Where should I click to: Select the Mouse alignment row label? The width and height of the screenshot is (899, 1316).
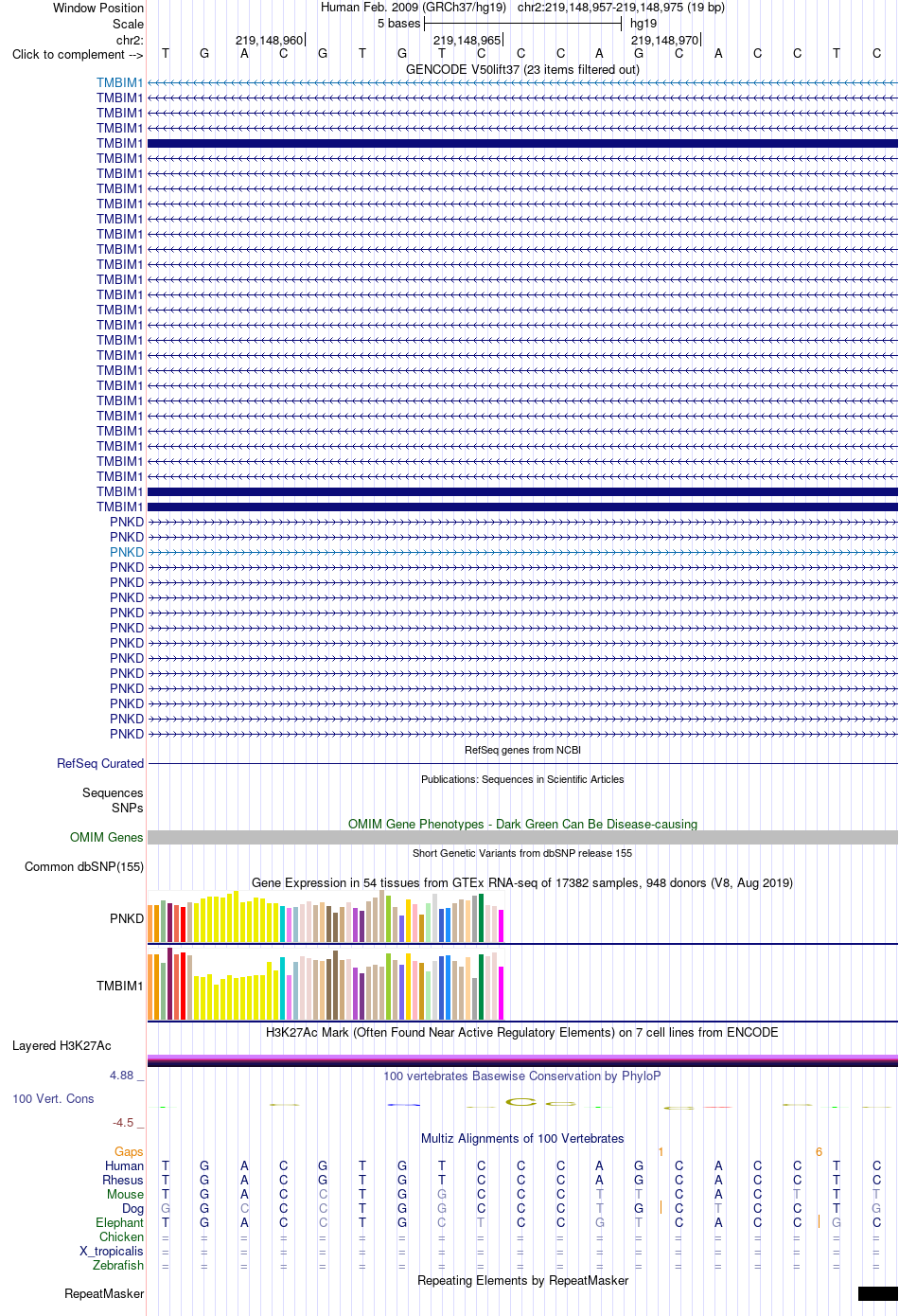[x=125, y=1194]
